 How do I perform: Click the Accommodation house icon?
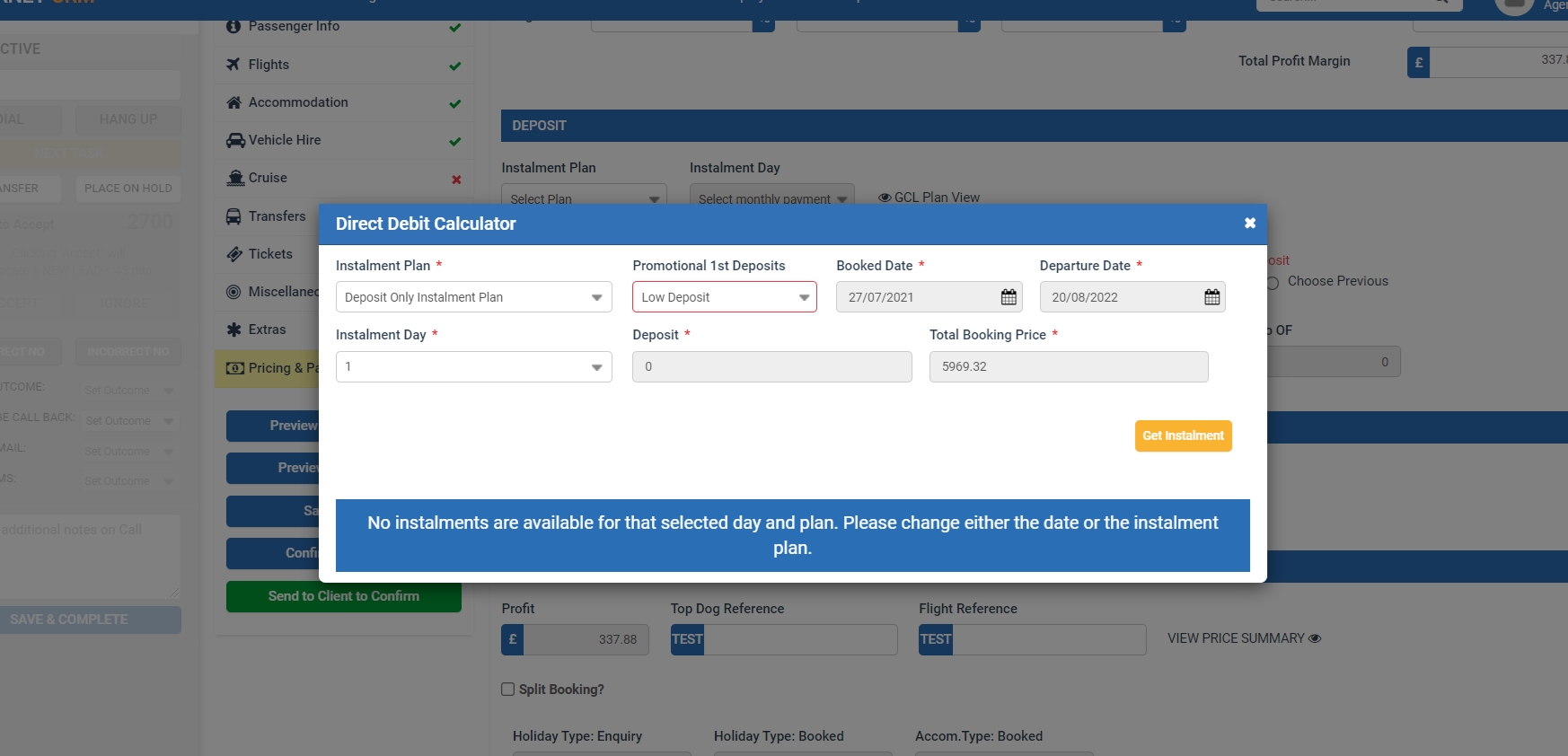[x=233, y=102]
